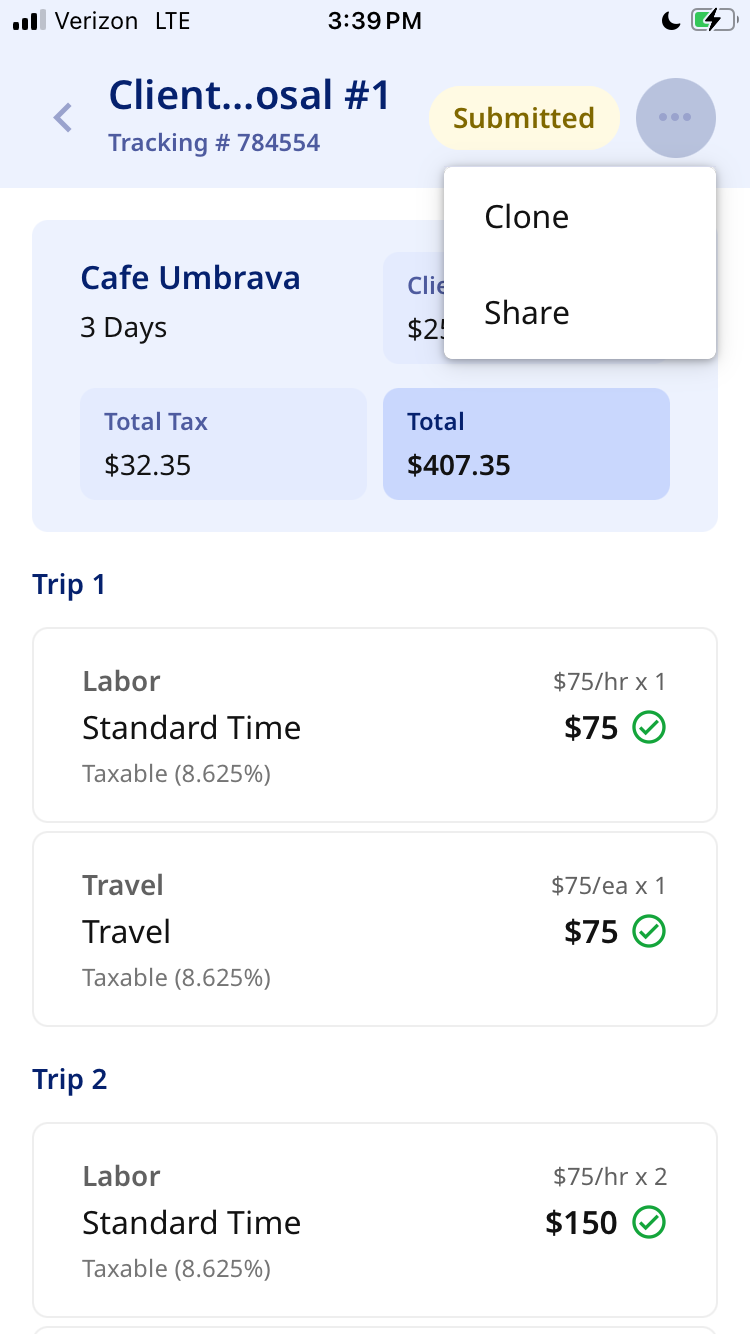The width and height of the screenshot is (750, 1334).
Task: Tap the Cafe Umbrava client name
Action: click(190, 278)
